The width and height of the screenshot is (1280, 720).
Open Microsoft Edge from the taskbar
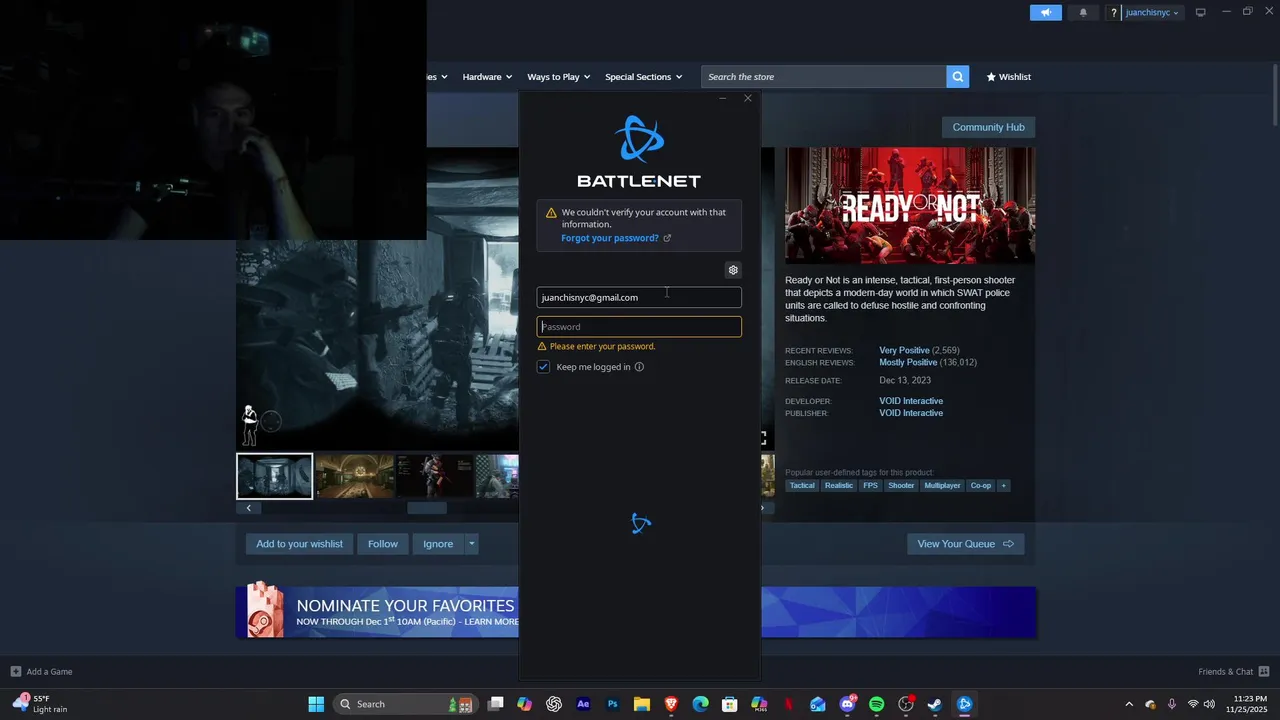[x=700, y=704]
